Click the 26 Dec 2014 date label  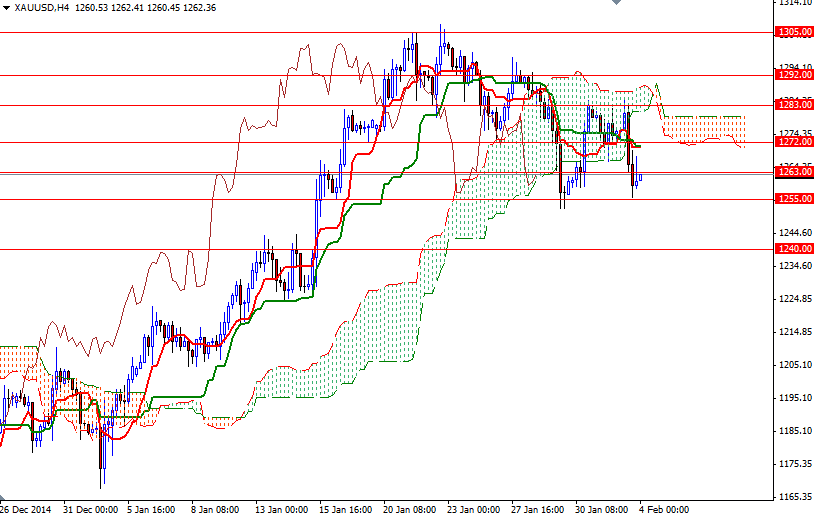point(26,508)
